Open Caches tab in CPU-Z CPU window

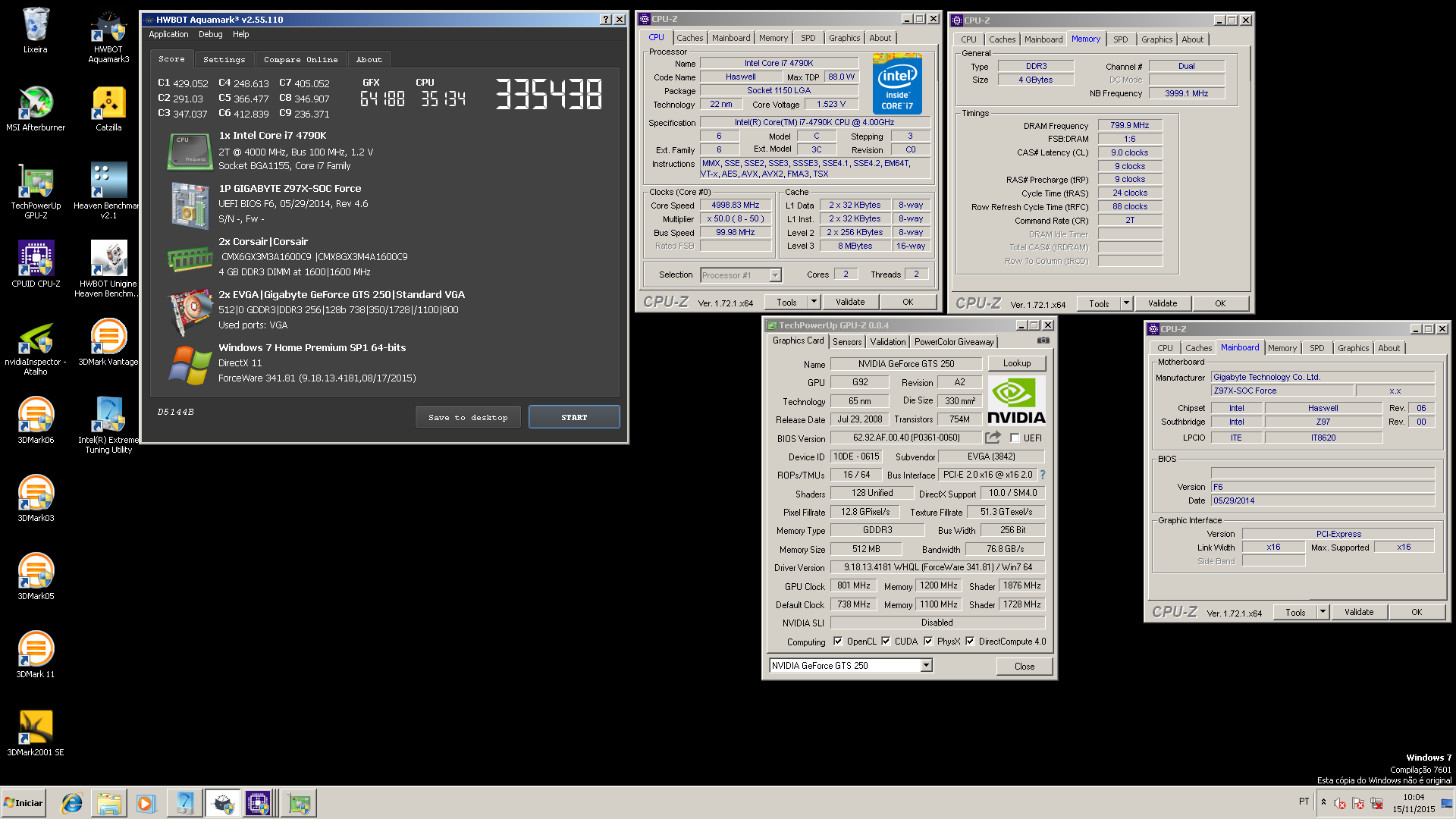point(690,38)
